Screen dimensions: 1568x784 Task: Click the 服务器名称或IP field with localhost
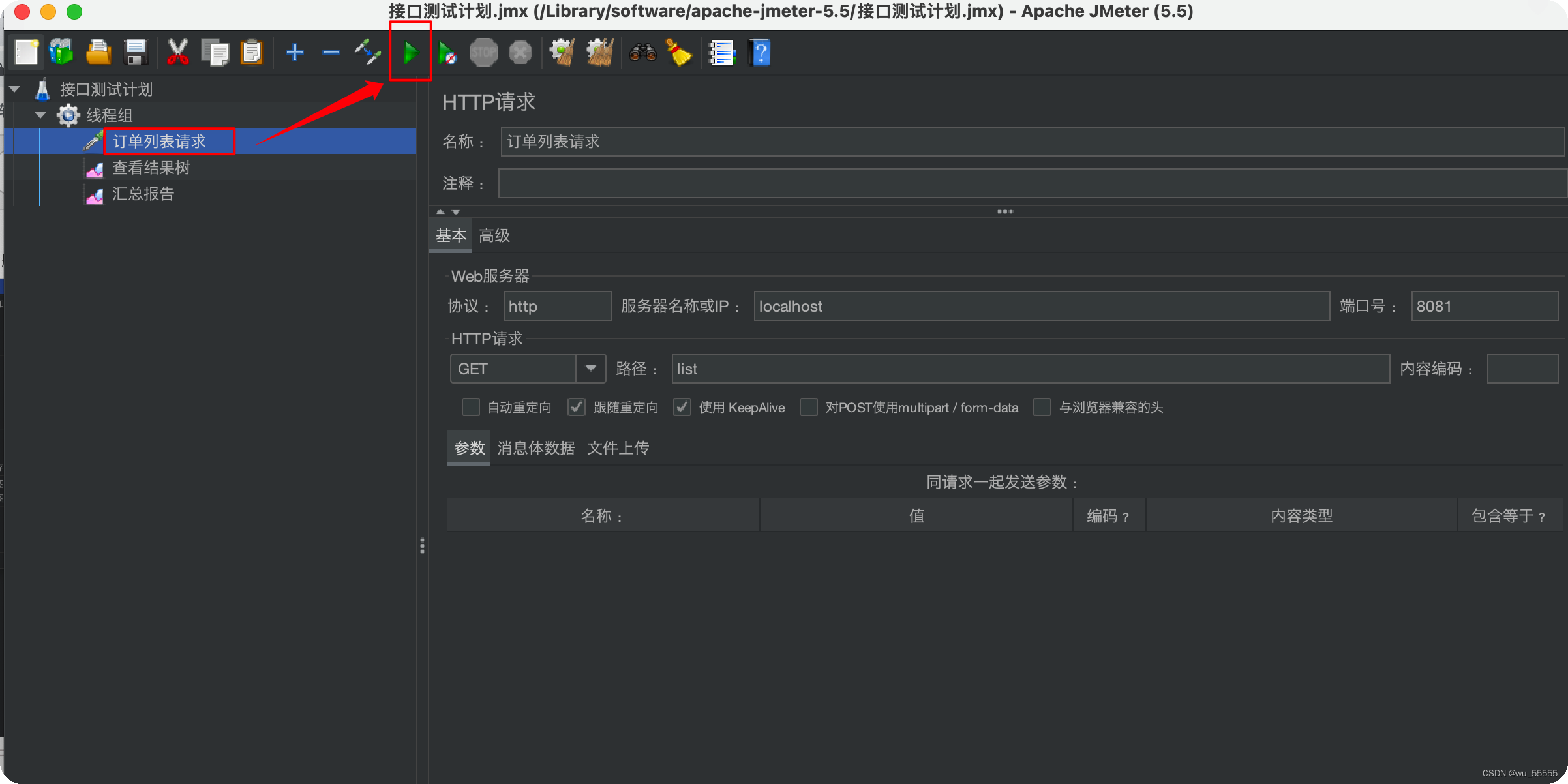(1042, 306)
